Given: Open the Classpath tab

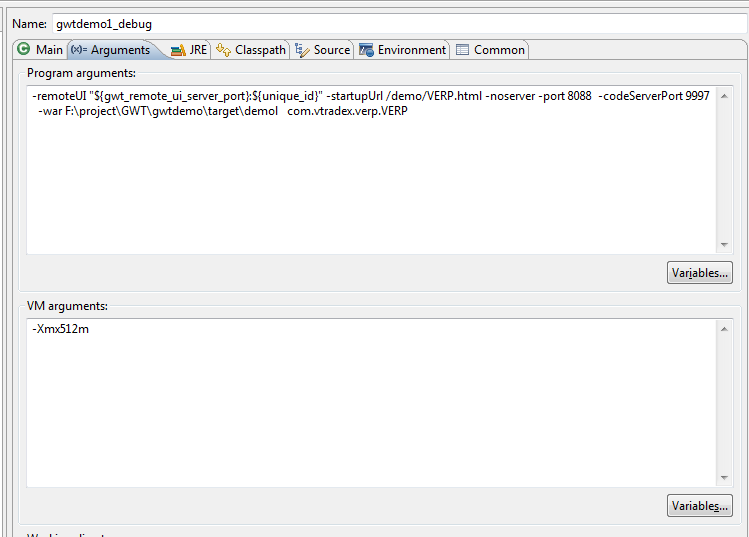Looking at the screenshot, I should pyautogui.click(x=251, y=50).
